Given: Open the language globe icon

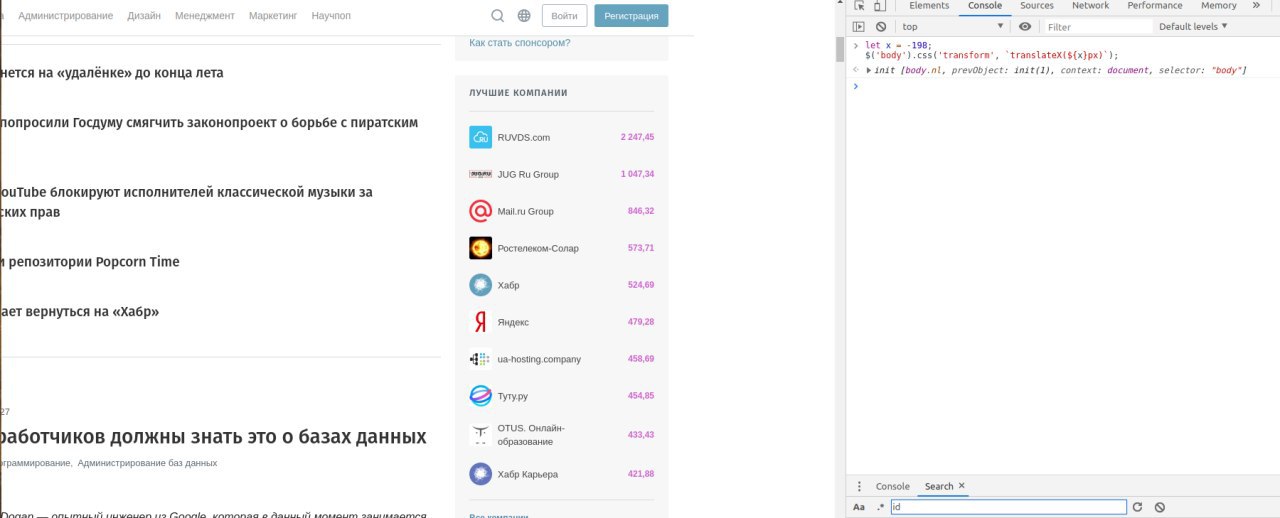Looking at the screenshot, I should [524, 16].
